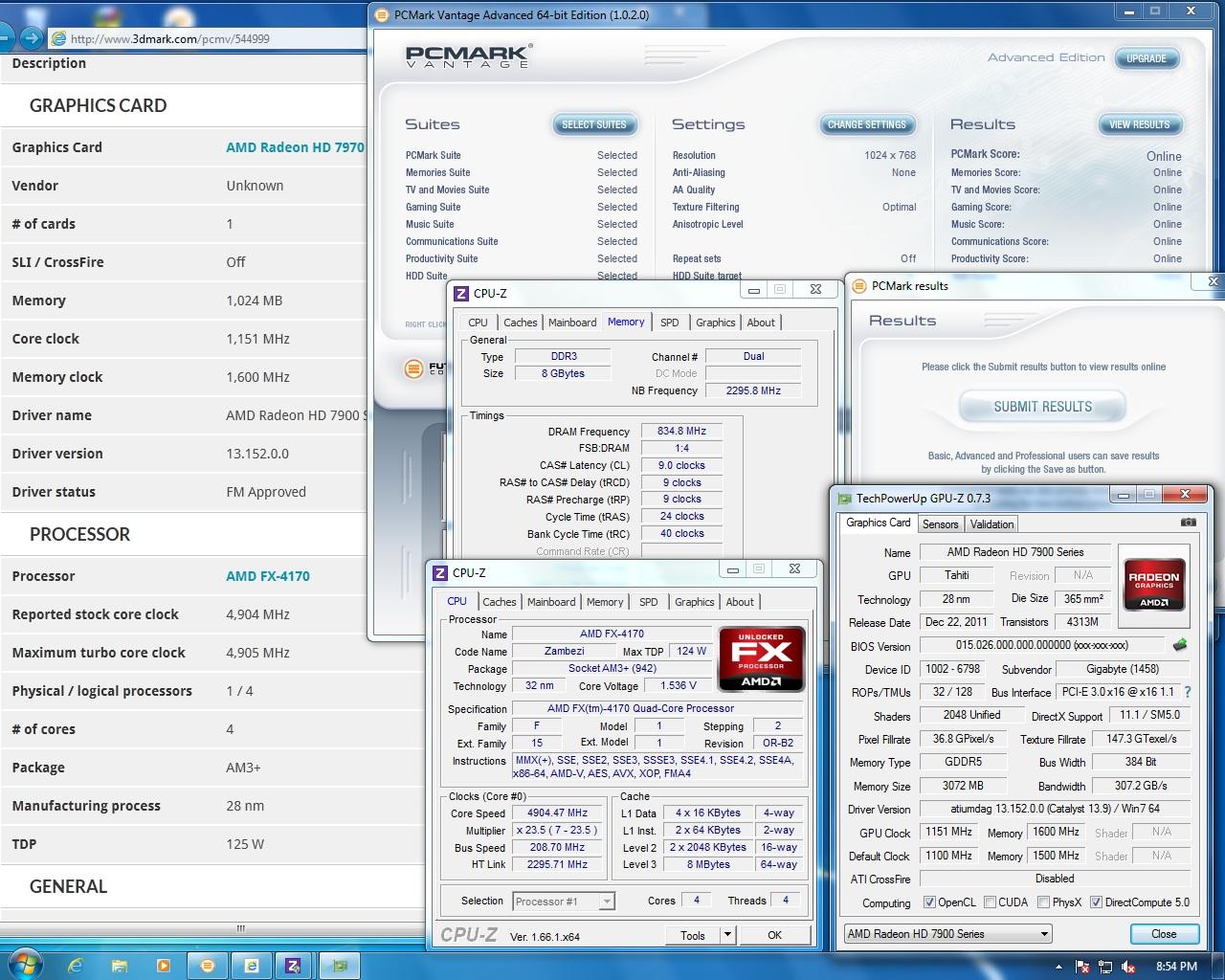Click the orange Futuremark logo icon in PCMark

(413, 368)
